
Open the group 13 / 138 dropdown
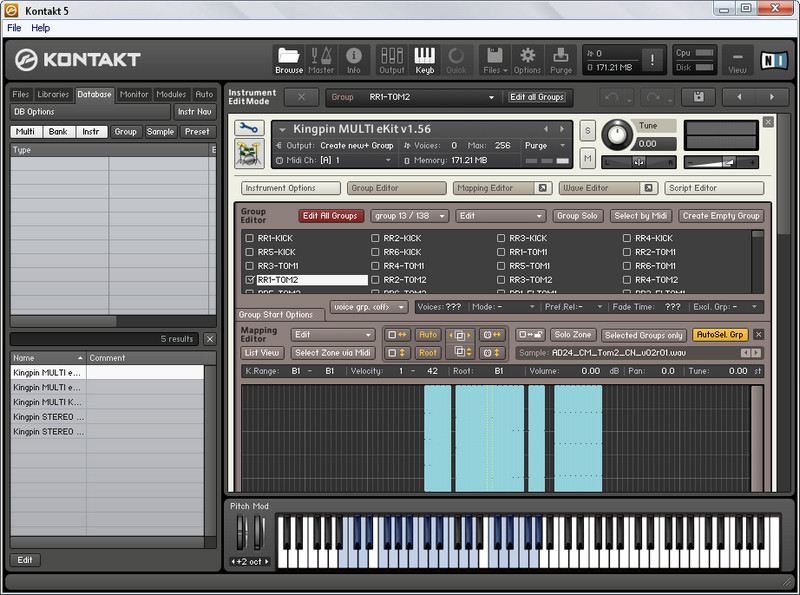[x=409, y=215]
